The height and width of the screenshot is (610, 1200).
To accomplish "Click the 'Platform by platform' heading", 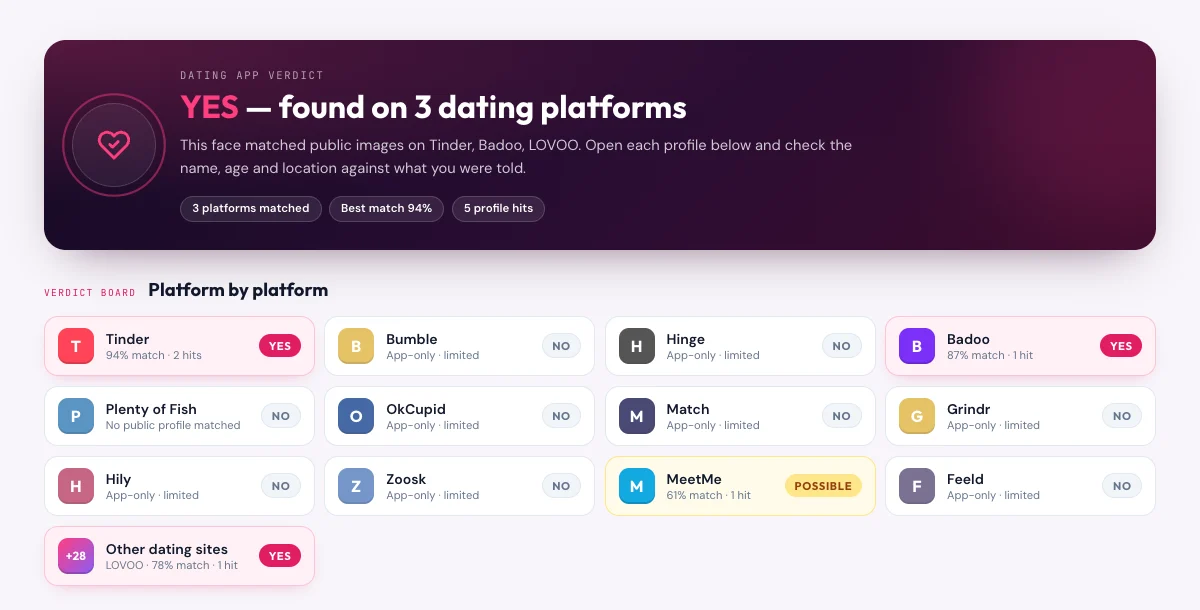I will 238,290.
